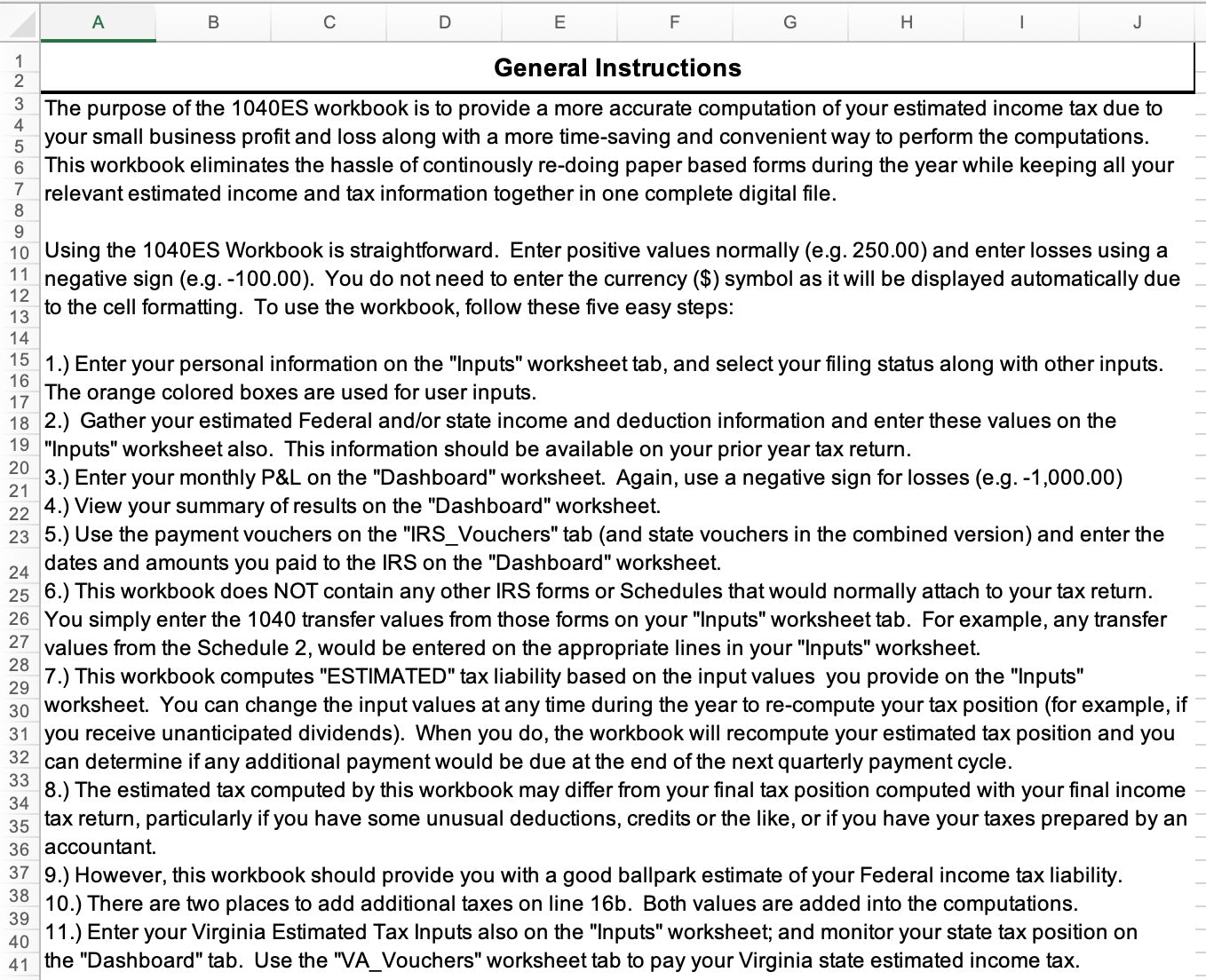Click the line reading "accountant."
Viewport: 1206px width, 980px height.
pyautogui.click(x=100, y=847)
